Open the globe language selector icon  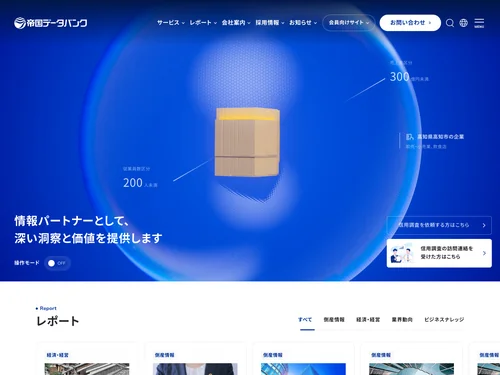pos(463,23)
